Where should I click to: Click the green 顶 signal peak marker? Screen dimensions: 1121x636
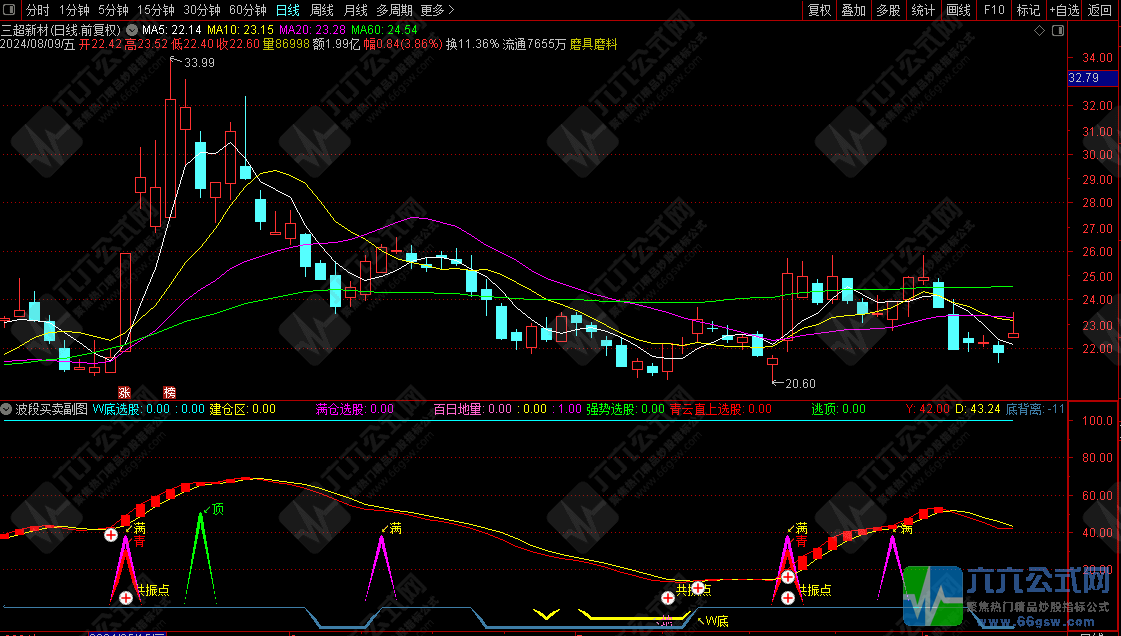(x=216, y=510)
